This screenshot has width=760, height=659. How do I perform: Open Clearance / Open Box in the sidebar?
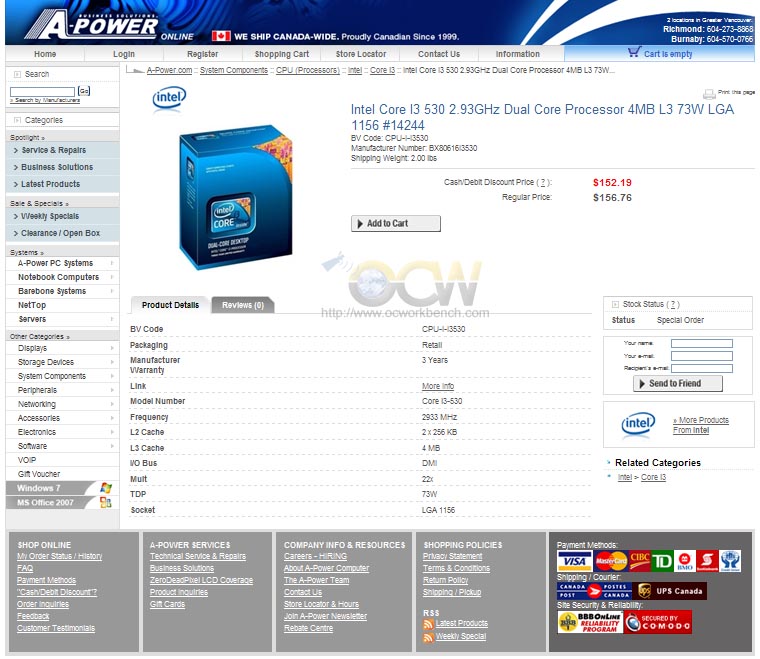(63, 233)
